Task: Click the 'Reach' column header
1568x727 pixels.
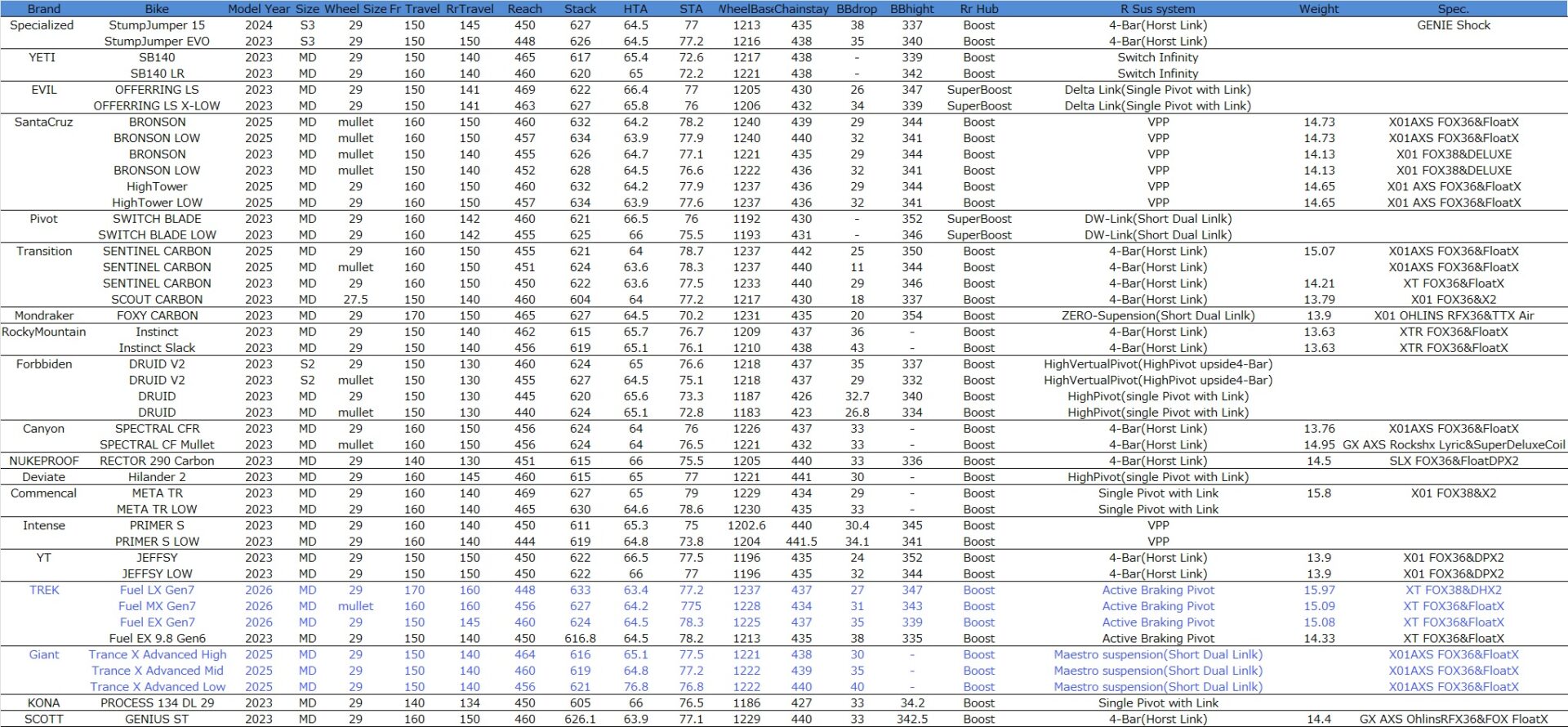Action: click(524, 9)
